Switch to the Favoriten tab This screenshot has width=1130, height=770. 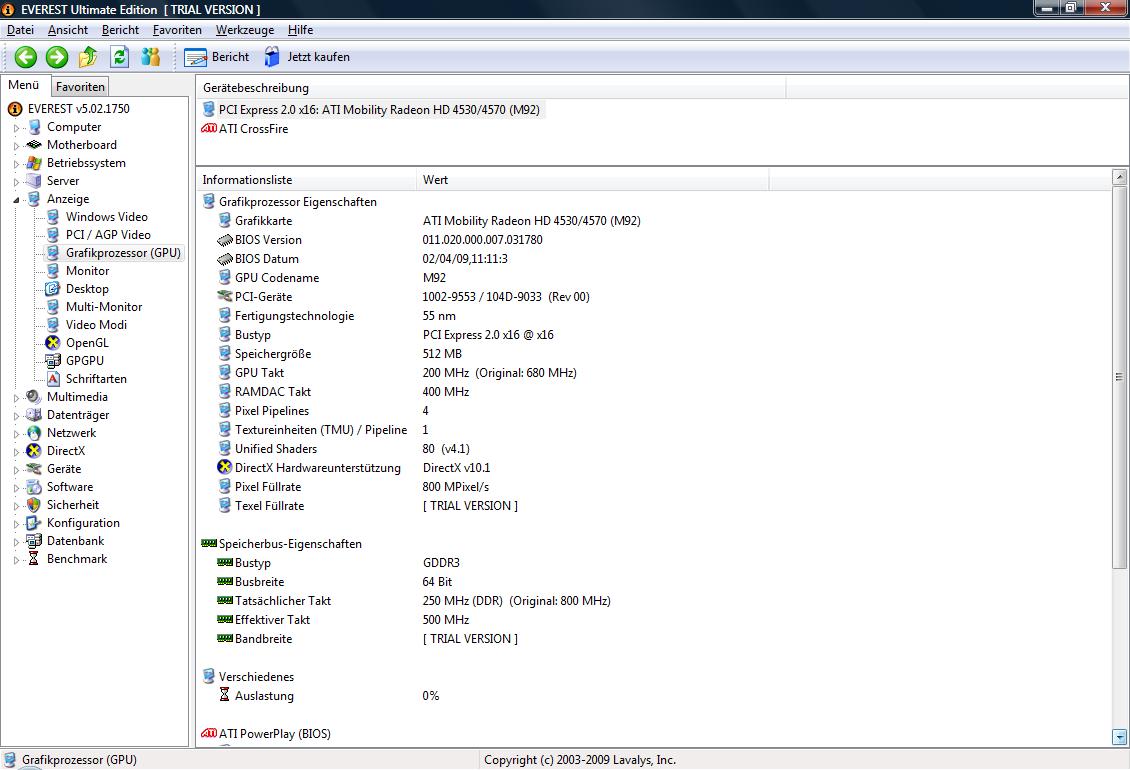tap(80, 87)
